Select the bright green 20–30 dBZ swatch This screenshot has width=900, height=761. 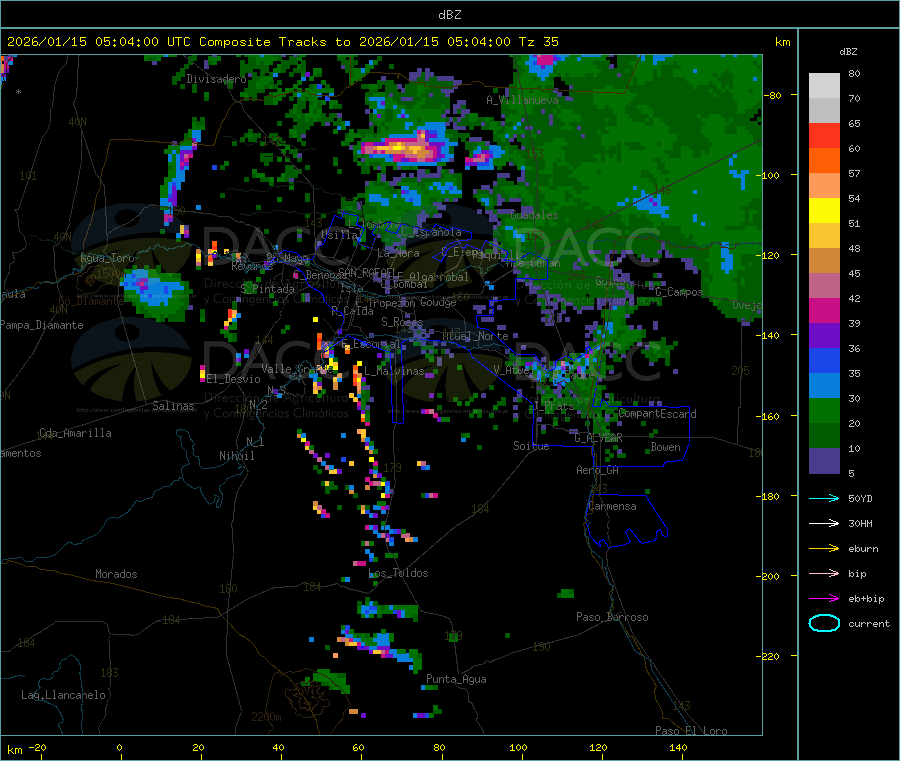click(824, 411)
